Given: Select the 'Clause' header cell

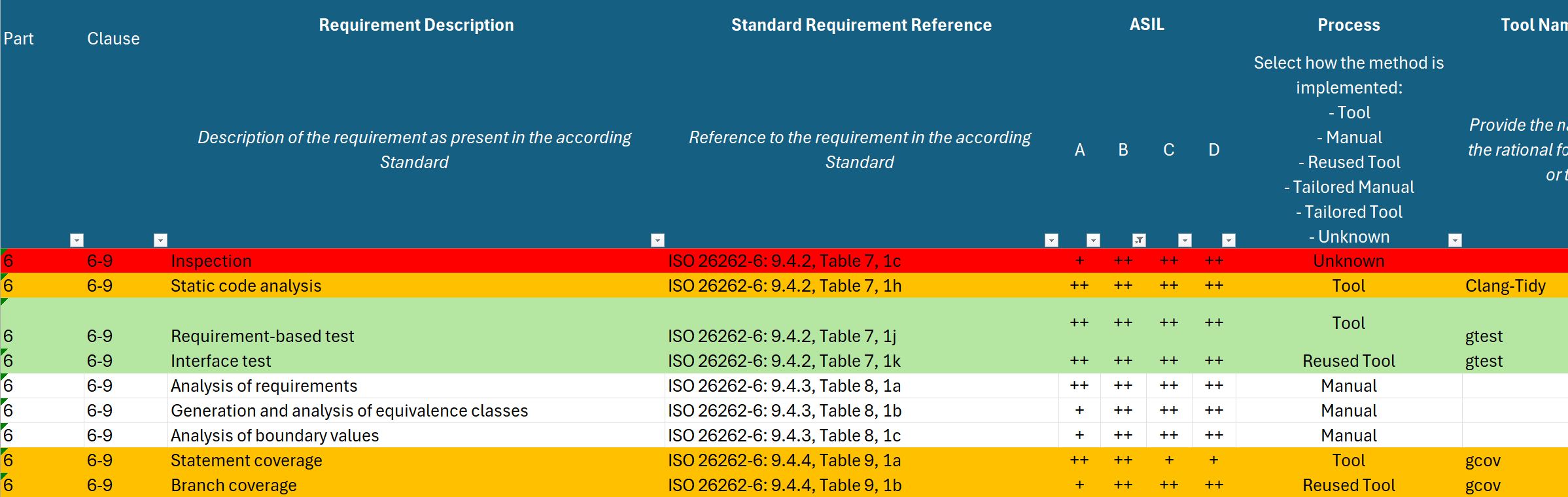Looking at the screenshot, I should coord(113,39).
